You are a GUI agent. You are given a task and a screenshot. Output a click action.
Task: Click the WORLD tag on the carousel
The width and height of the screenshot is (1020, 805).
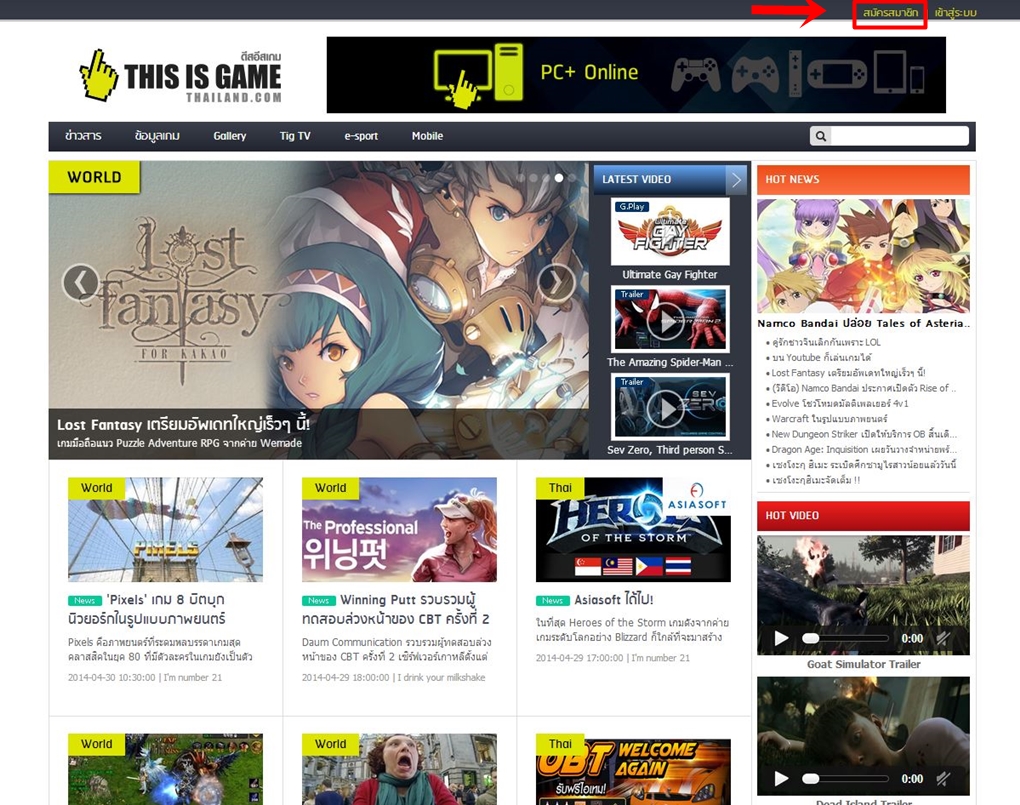(x=94, y=177)
